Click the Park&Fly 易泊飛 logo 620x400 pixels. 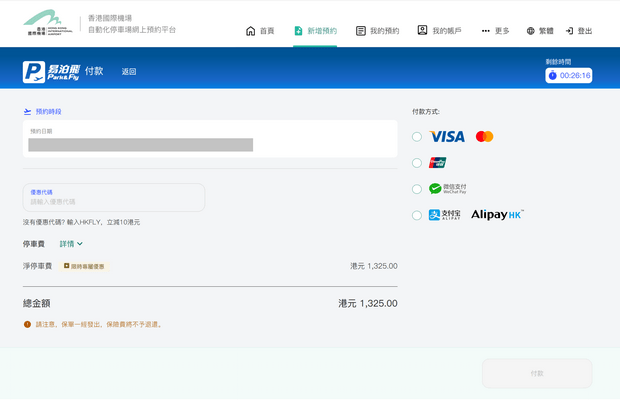[50, 72]
